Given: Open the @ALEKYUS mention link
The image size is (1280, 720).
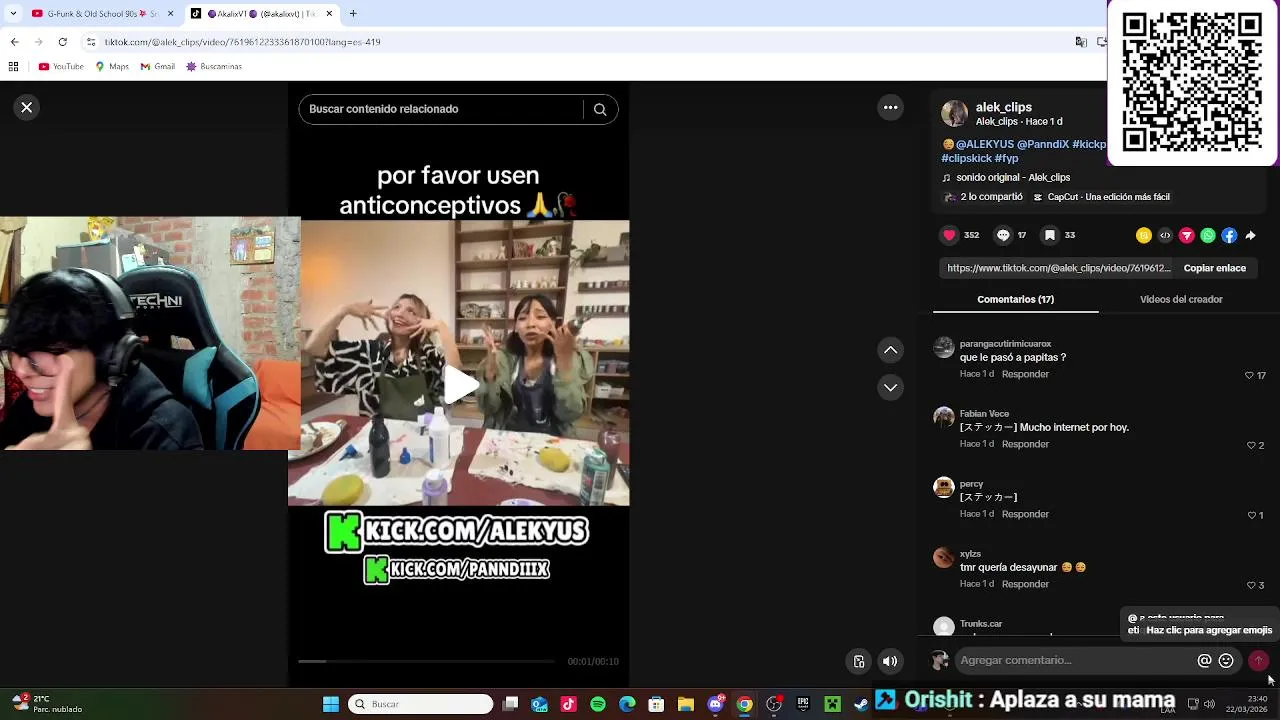Looking at the screenshot, I should (984, 144).
